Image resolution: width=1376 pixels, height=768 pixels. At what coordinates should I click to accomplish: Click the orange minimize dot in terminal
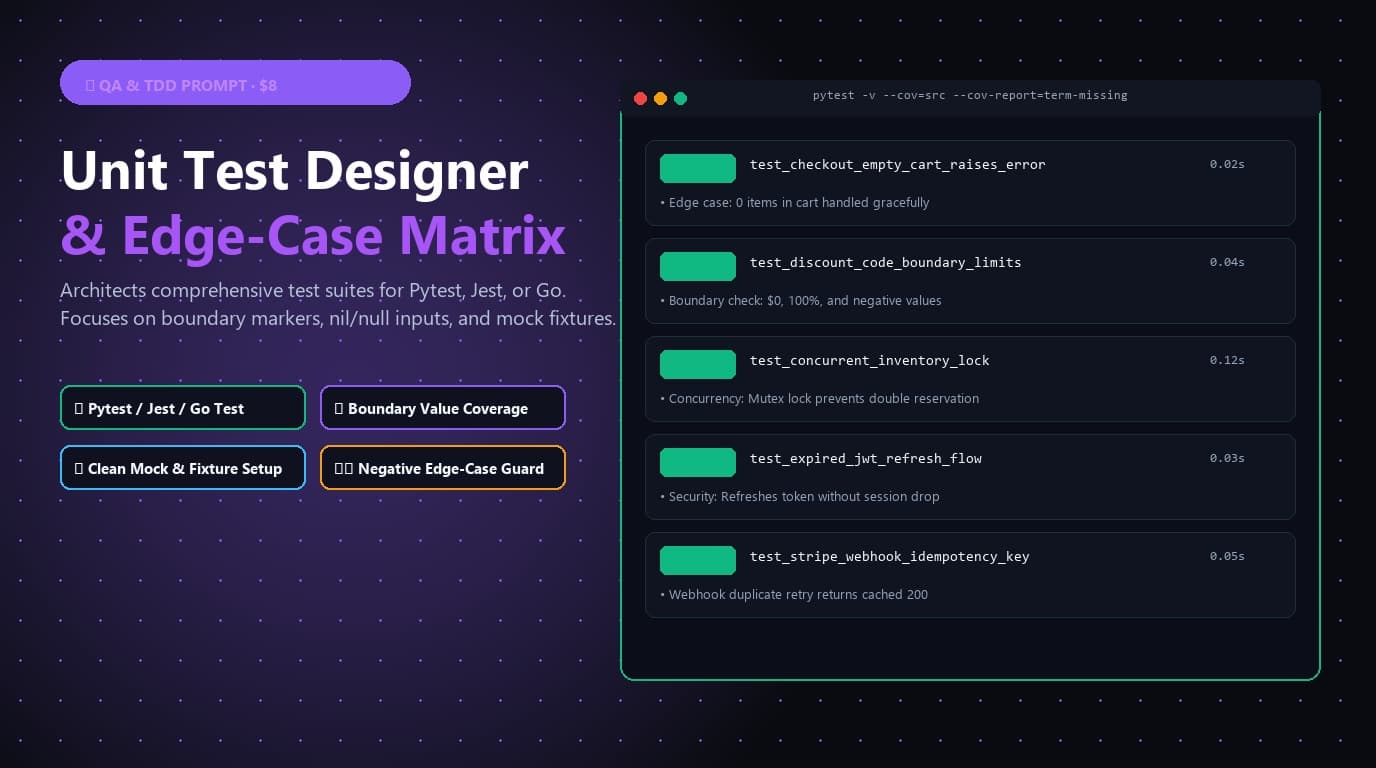[x=660, y=98]
